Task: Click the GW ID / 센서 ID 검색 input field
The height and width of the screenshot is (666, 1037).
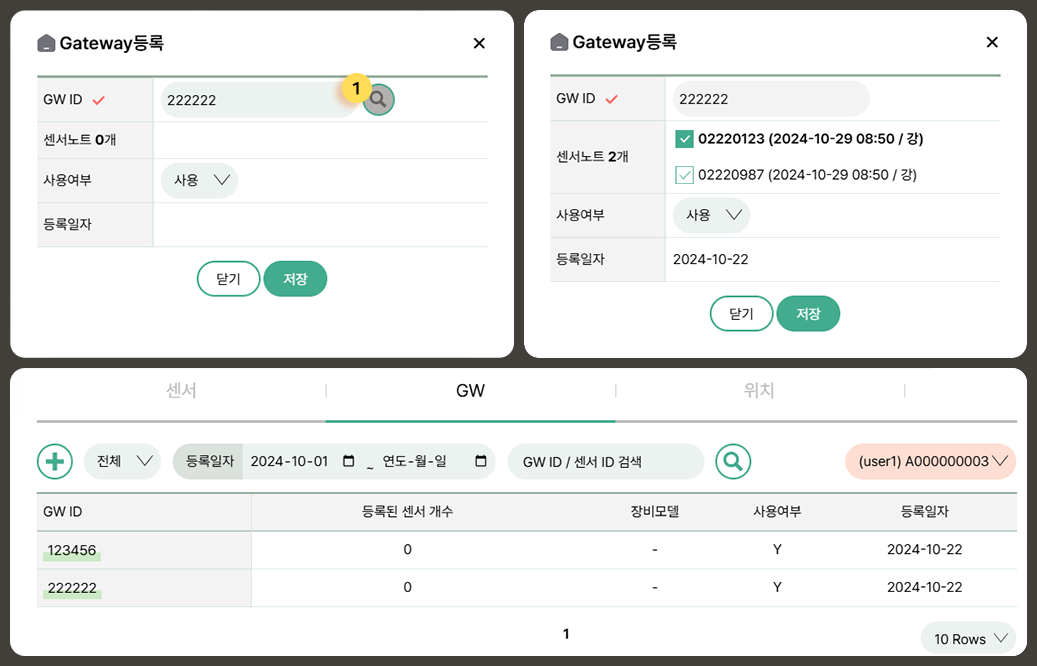Action: [x=606, y=461]
